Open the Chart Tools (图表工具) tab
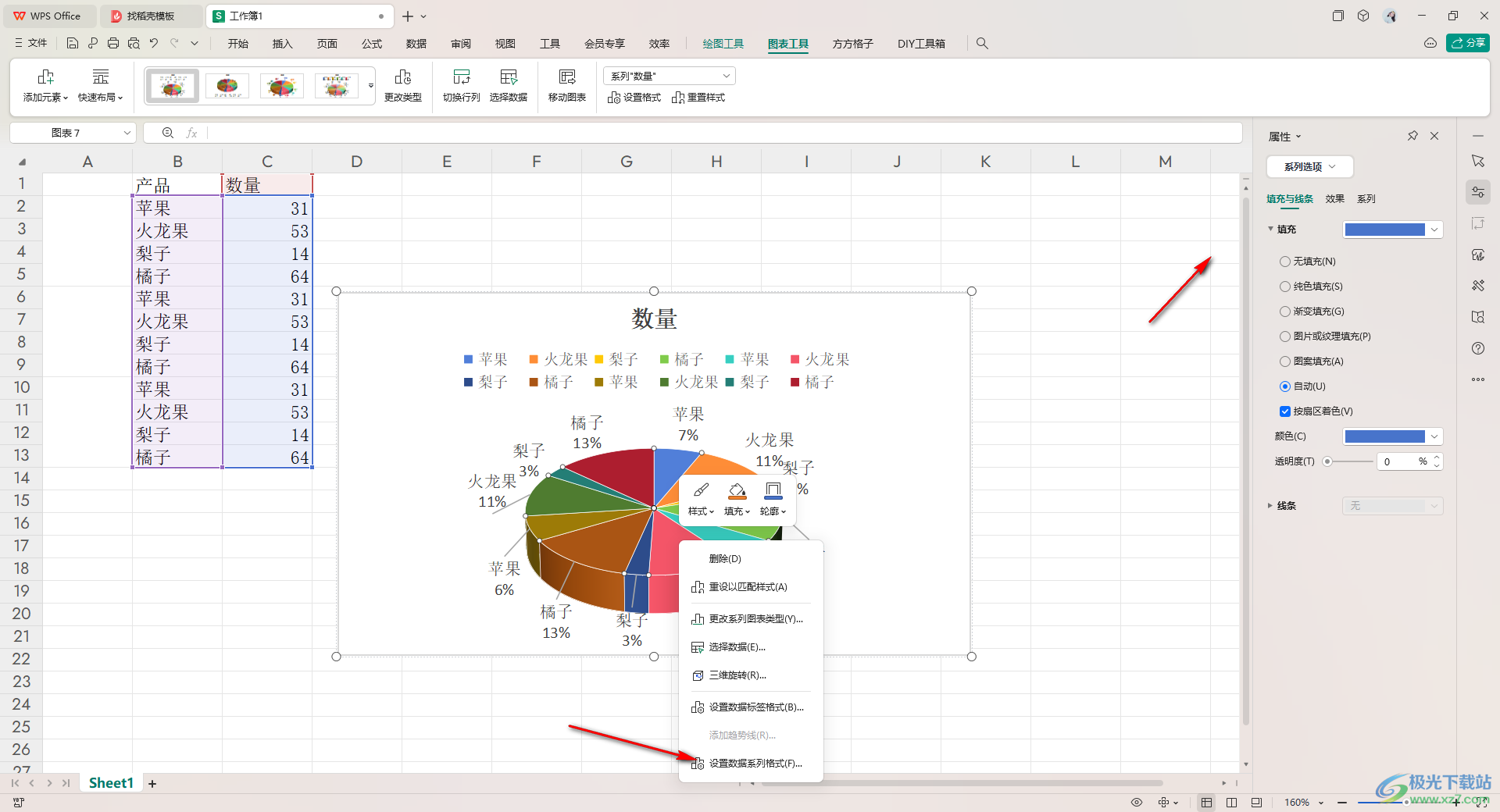The height and width of the screenshot is (812, 1500). (x=787, y=44)
